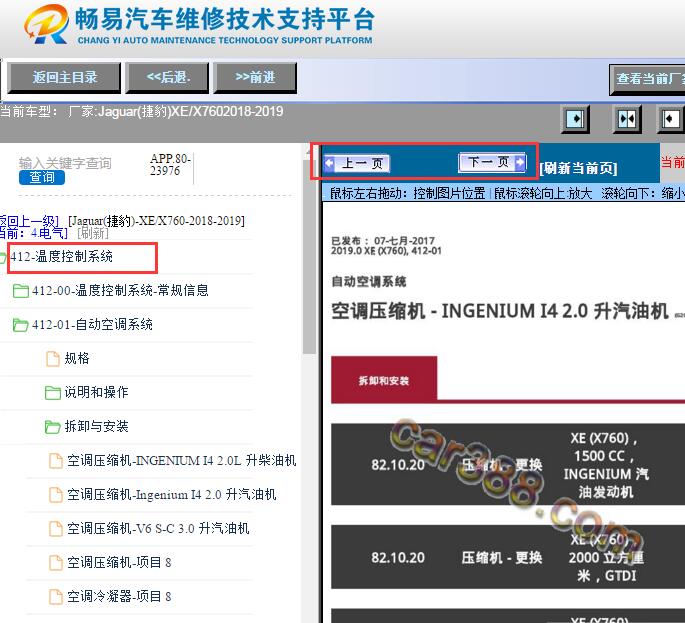
Task: Select the 拆卸和安装 red tab
Action: [384, 380]
